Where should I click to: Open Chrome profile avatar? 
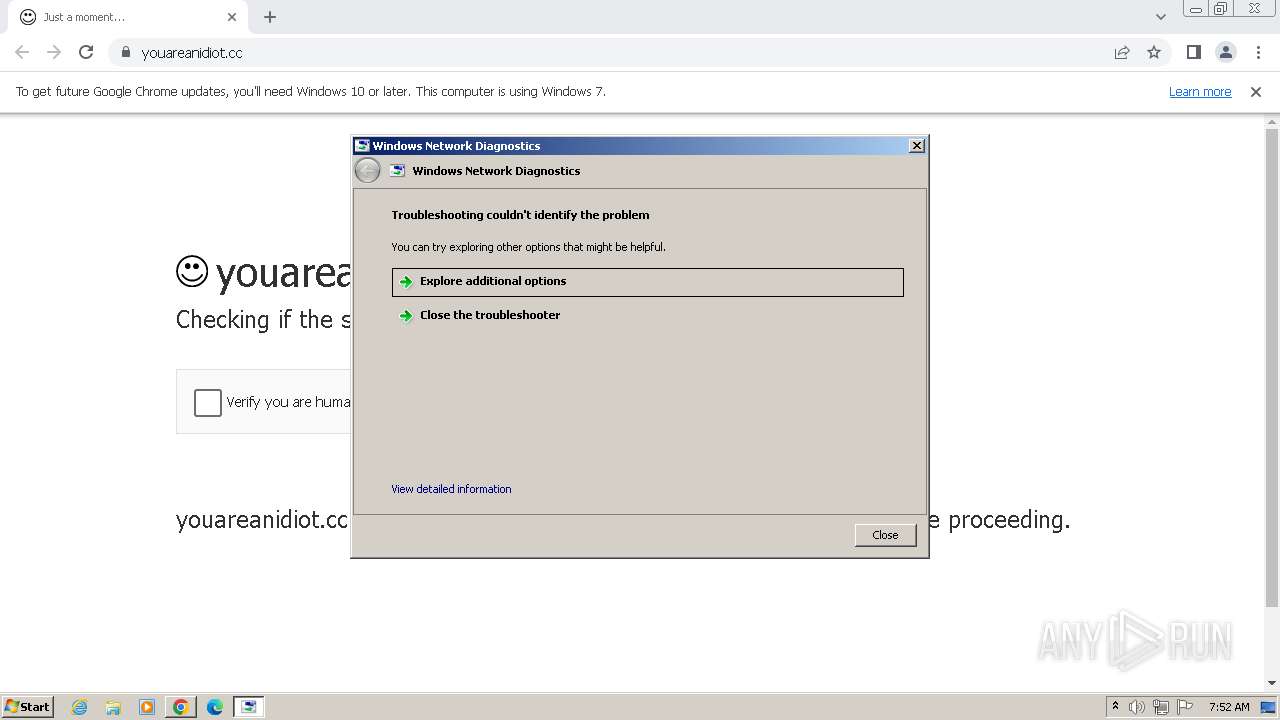pos(1225,52)
